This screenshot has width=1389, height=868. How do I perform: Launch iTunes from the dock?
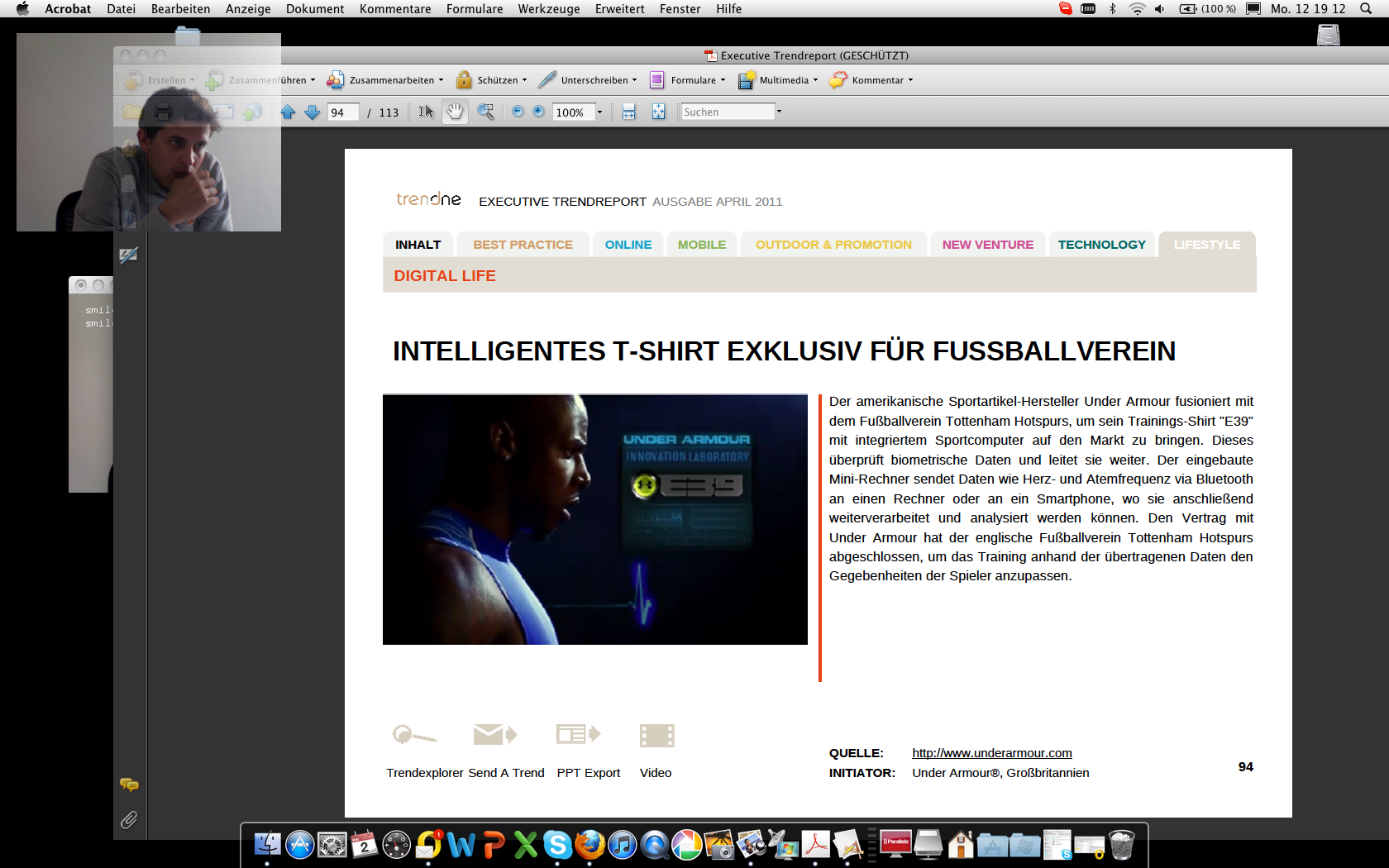[x=622, y=845]
